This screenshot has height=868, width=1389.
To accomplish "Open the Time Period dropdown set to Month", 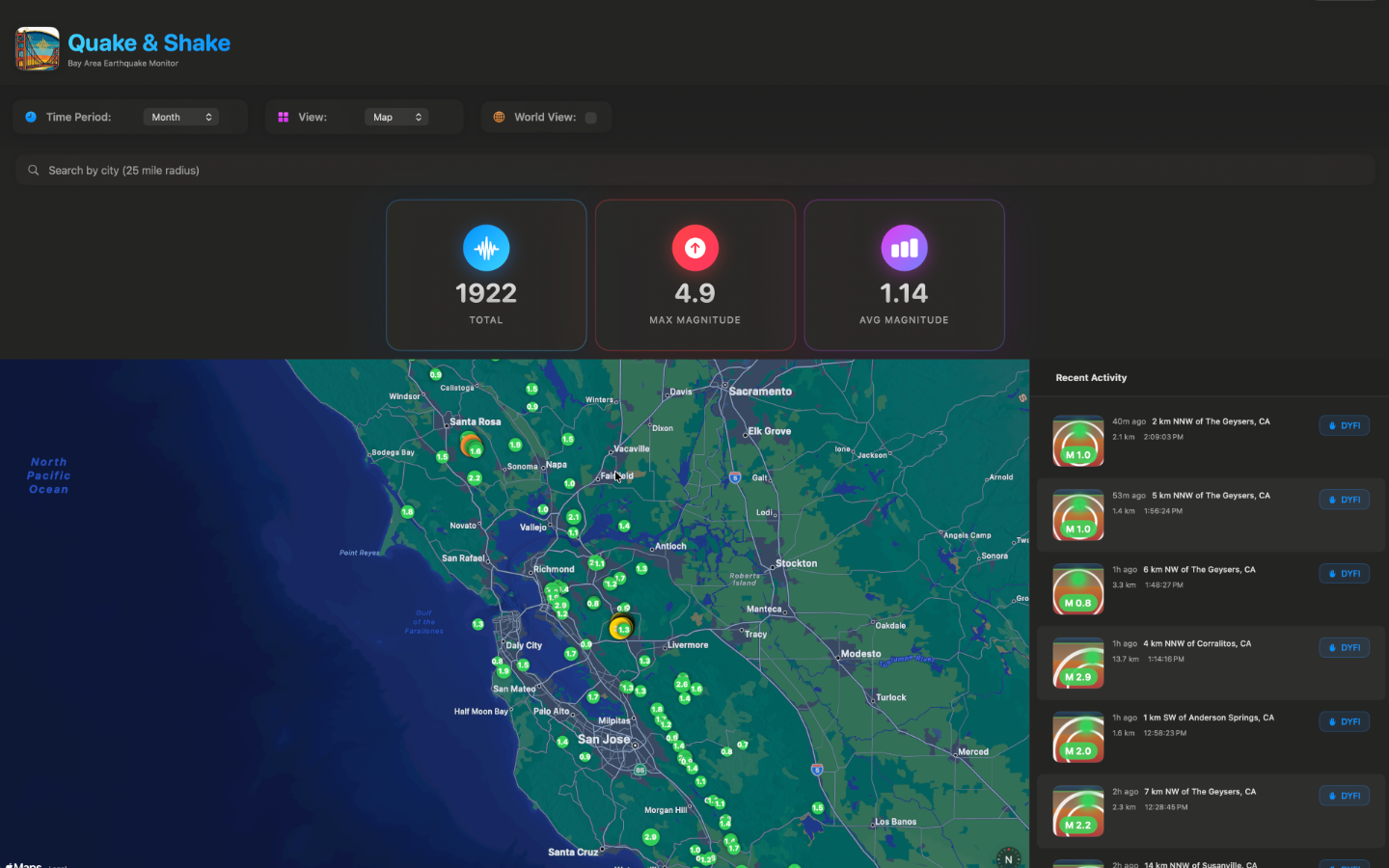I will 181,117.
